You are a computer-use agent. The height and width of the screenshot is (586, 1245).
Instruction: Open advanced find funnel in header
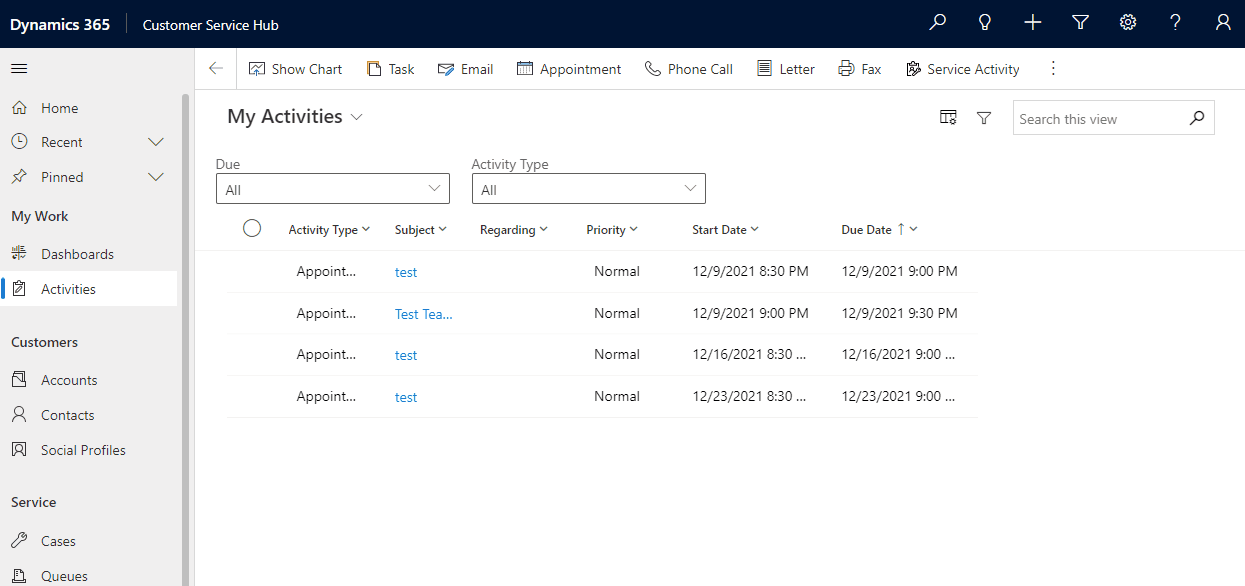[x=1080, y=23]
